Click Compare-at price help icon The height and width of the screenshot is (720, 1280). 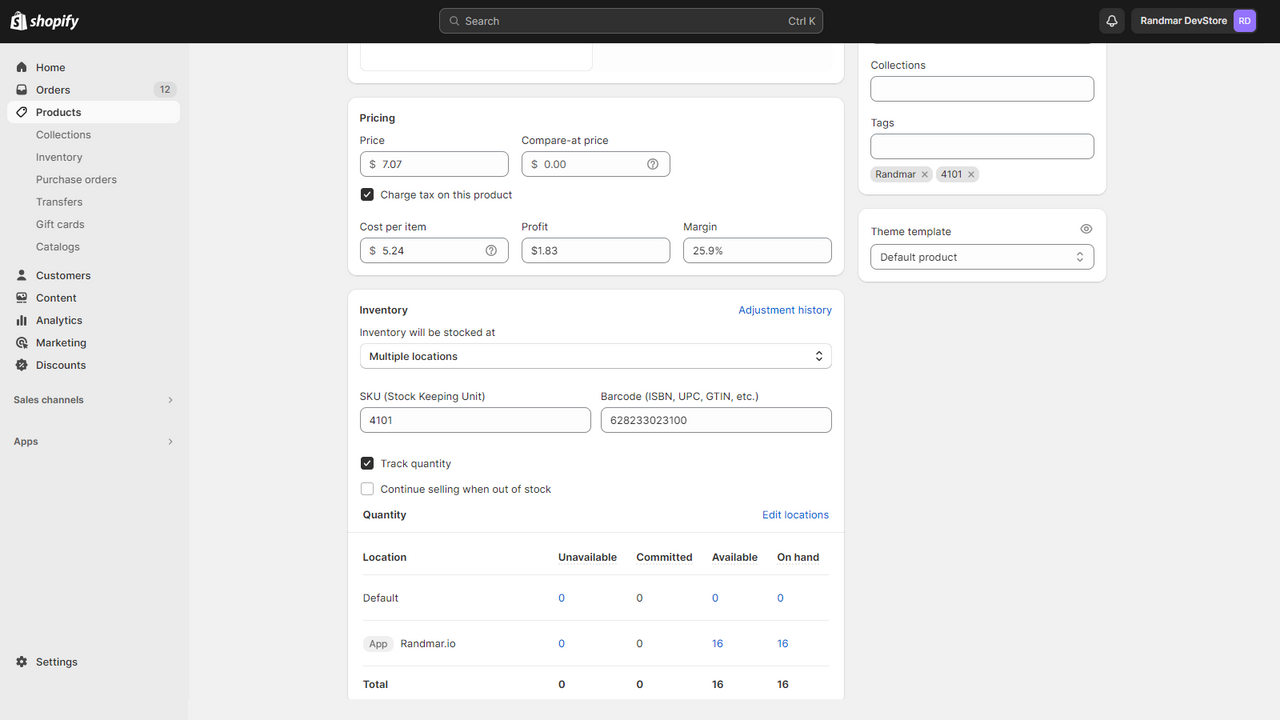[653, 164]
